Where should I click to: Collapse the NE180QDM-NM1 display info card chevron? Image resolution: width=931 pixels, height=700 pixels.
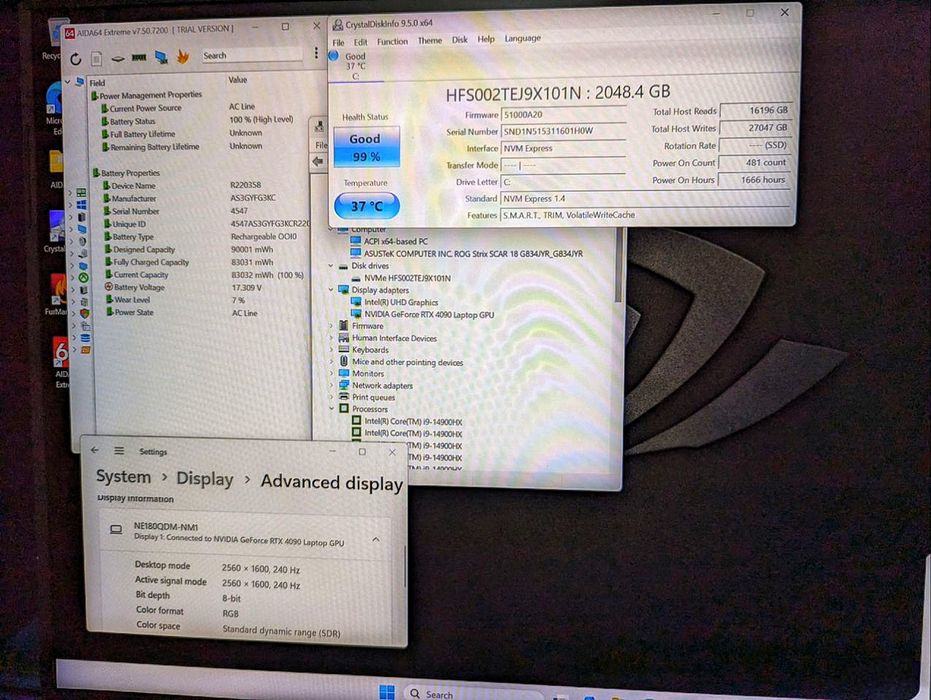(376, 539)
